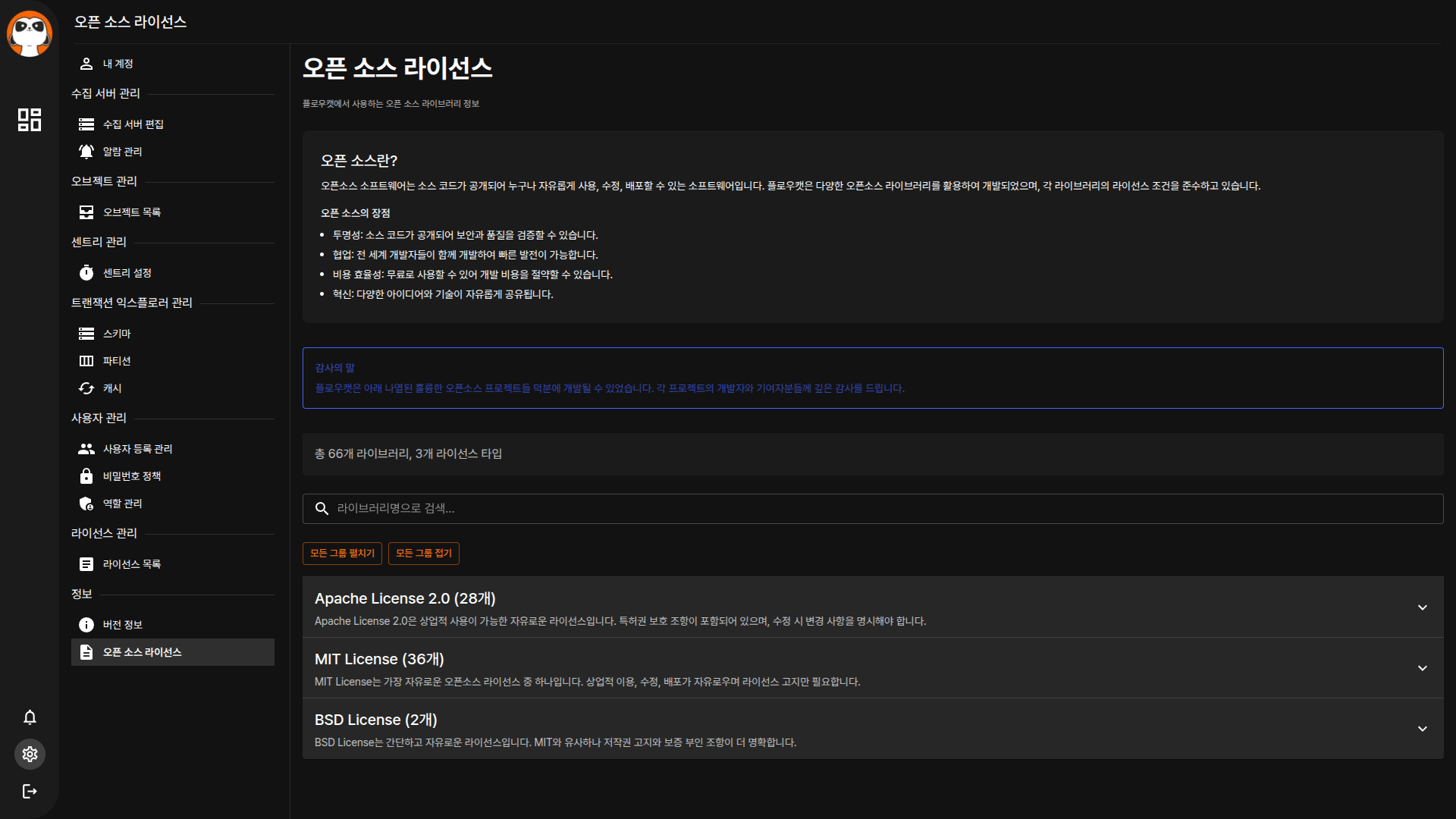Viewport: 1456px width, 819px height.
Task: Click the alarm bell icon for 알람 관리
Action: 86,152
